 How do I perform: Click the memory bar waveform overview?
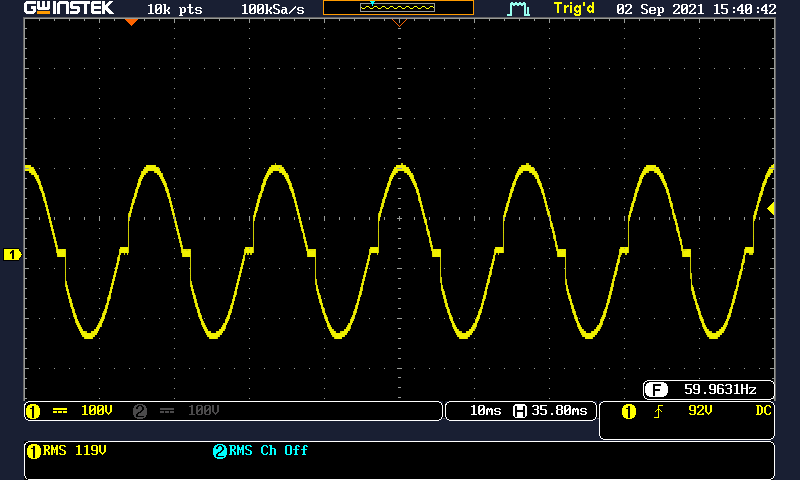click(x=398, y=8)
